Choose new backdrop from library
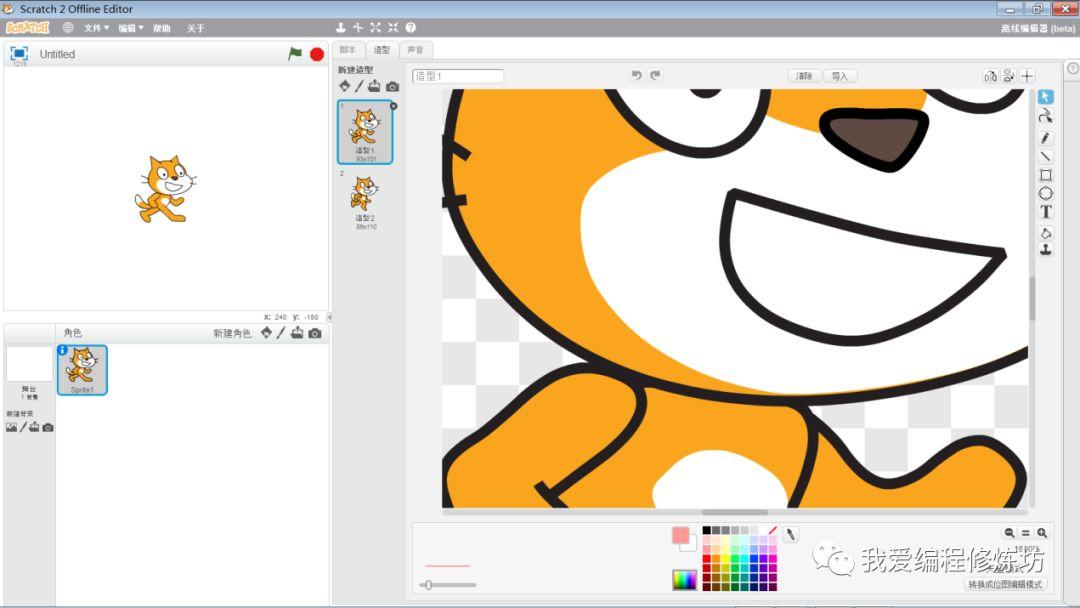 click(11, 427)
